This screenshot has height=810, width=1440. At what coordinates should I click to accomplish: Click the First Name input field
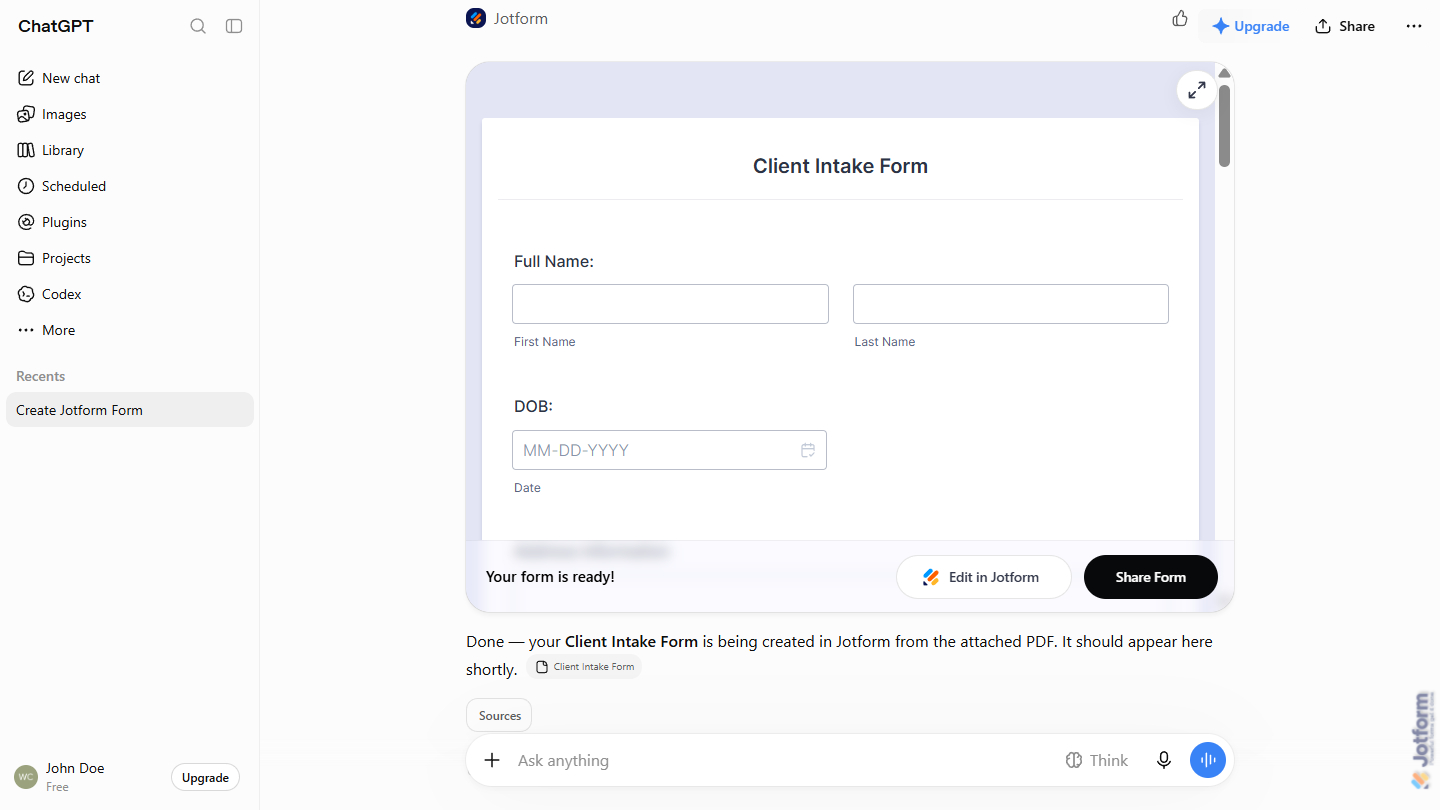670,304
